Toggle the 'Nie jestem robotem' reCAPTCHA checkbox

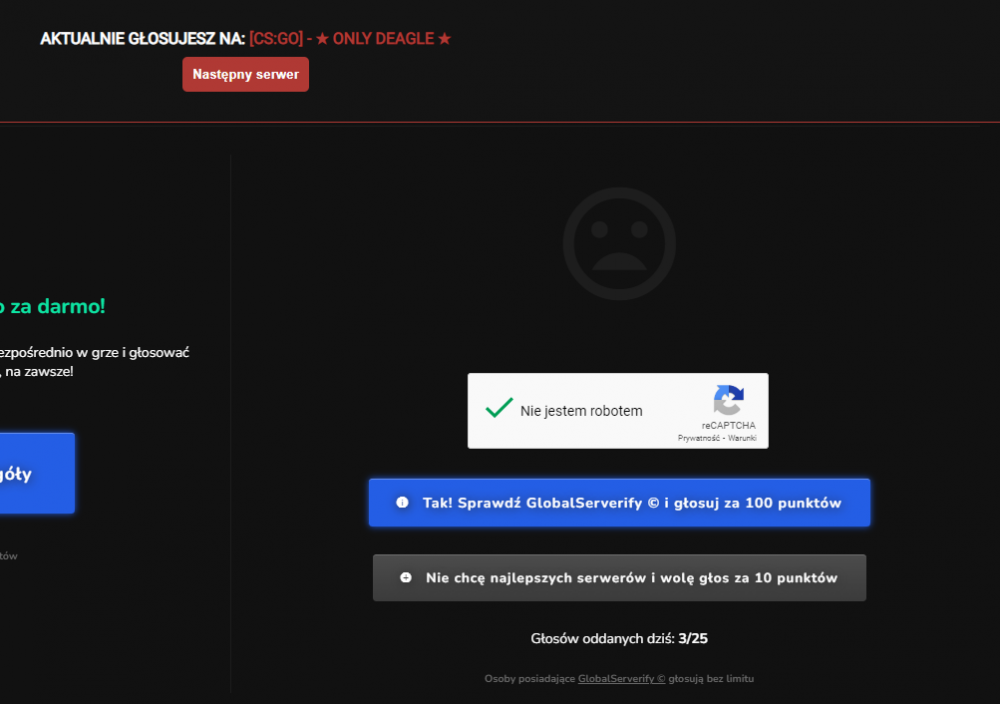click(x=499, y=408)
